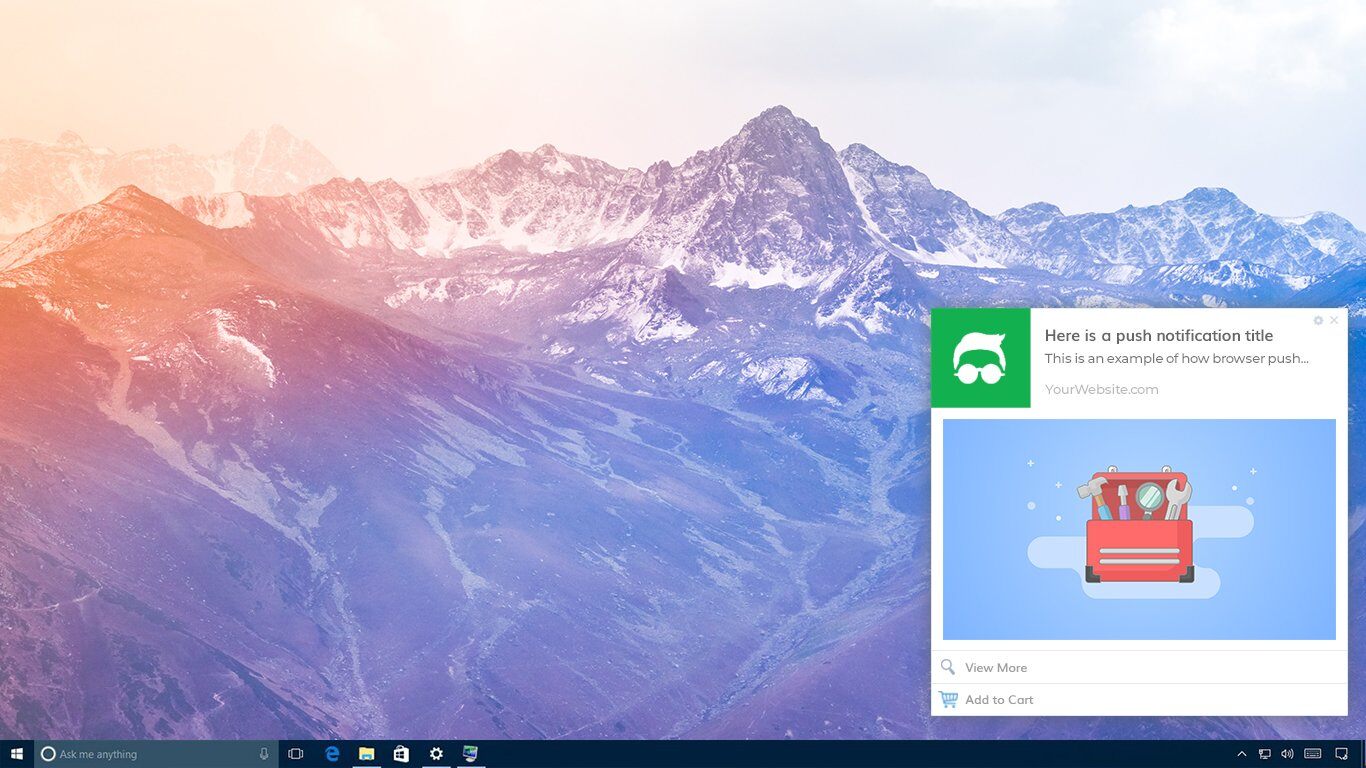Click the green avatar logo in notification
Image resolution: width=1366 pixels, height=768 pixels.
pos(980,358)
